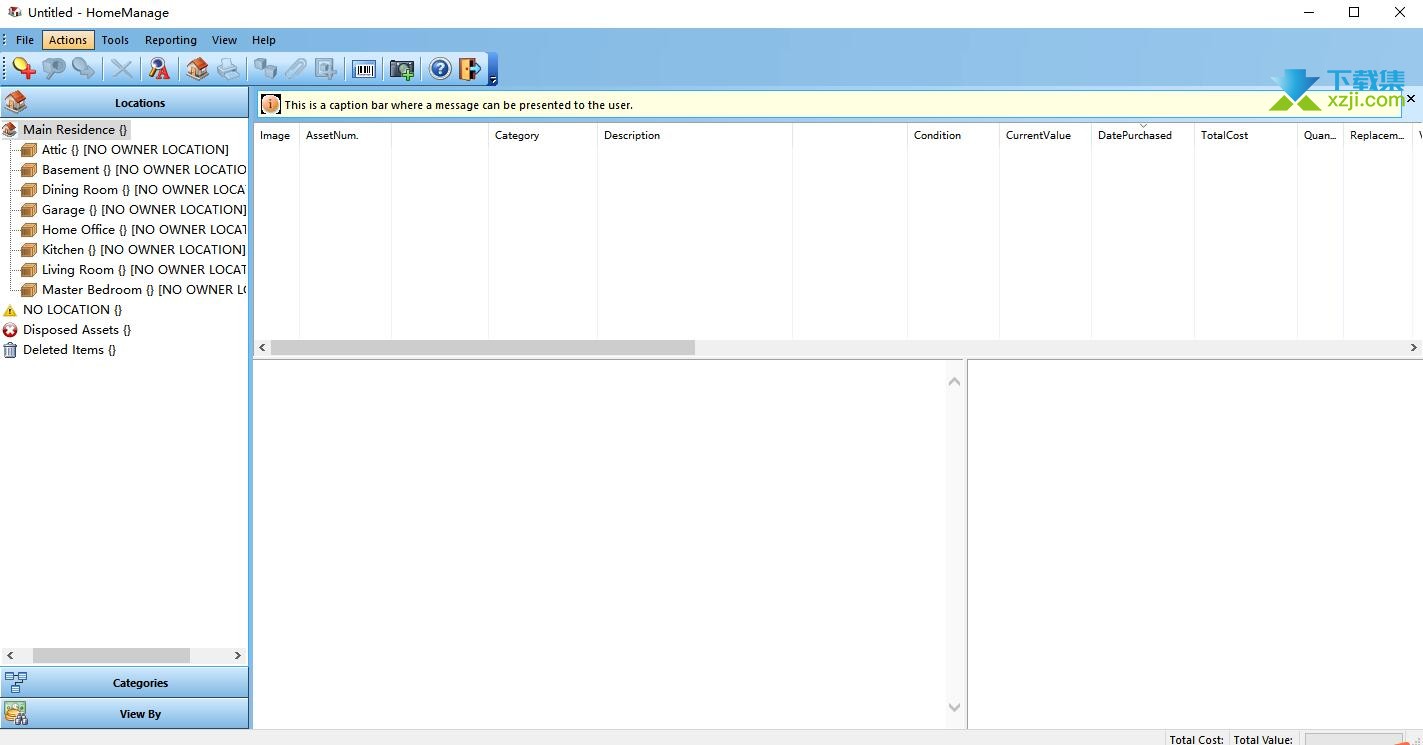
Task: Sort by the AssetNum. column header
Action: [x=345, y=135]
